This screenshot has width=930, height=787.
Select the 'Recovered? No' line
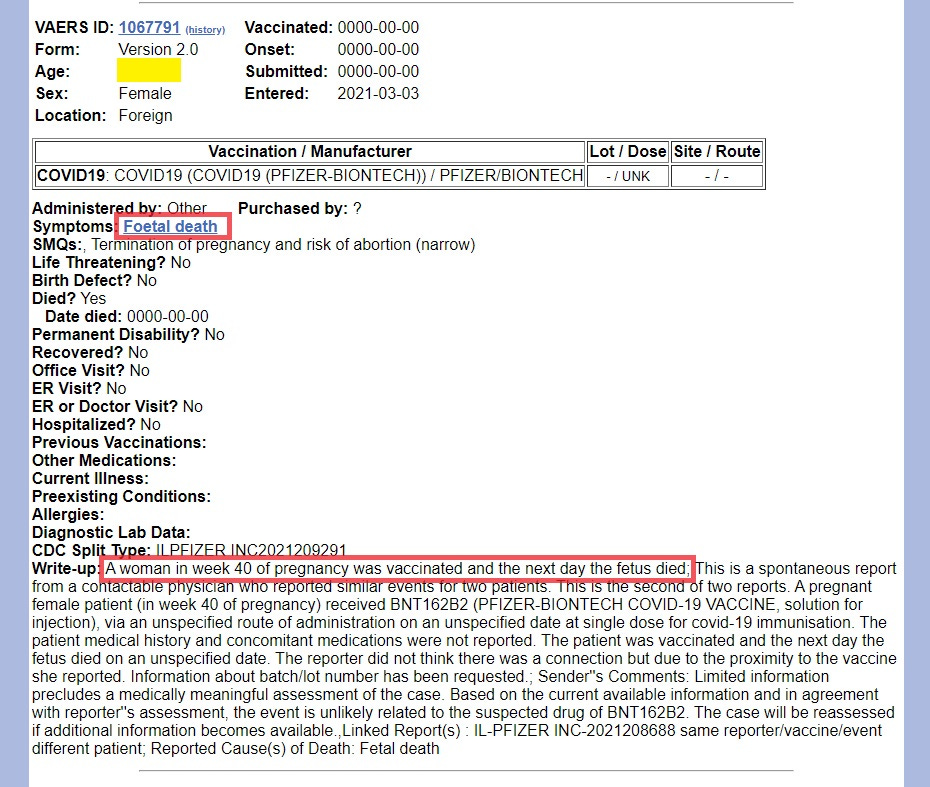pyautogui.click(x=90, y=352)
